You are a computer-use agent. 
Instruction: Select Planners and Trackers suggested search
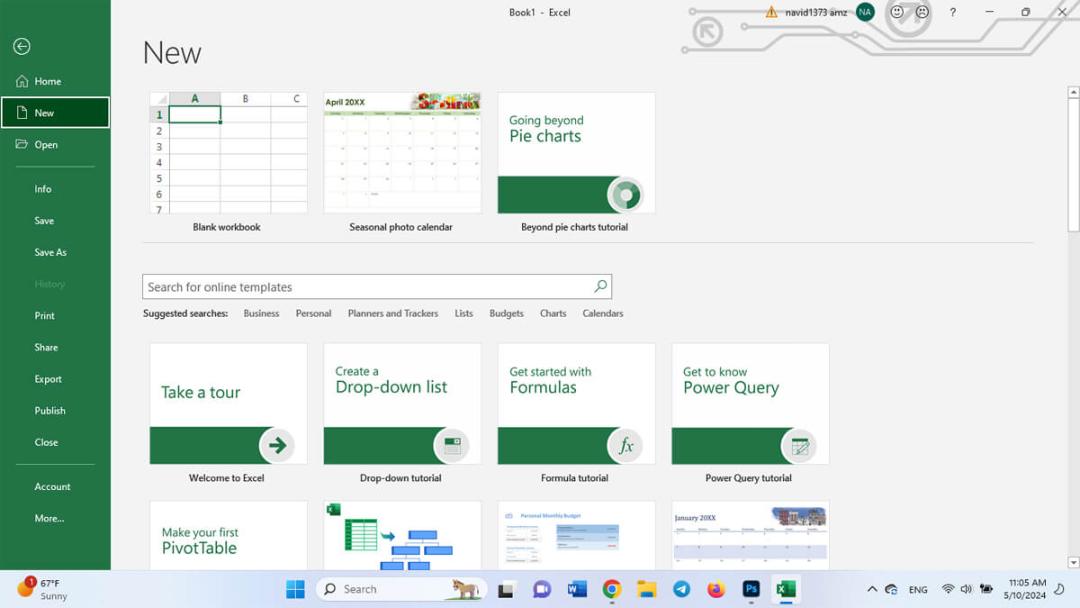[393, 313]
